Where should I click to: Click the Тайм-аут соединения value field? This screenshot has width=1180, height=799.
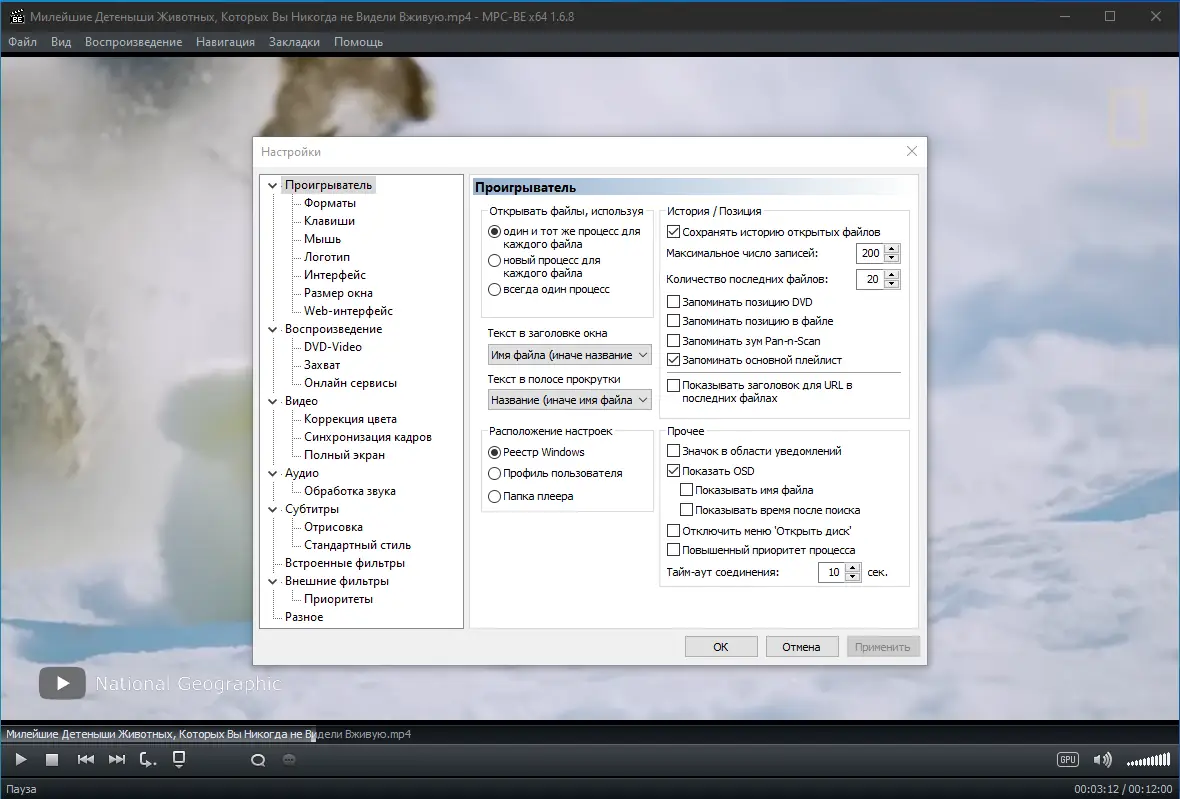point(832,573)
